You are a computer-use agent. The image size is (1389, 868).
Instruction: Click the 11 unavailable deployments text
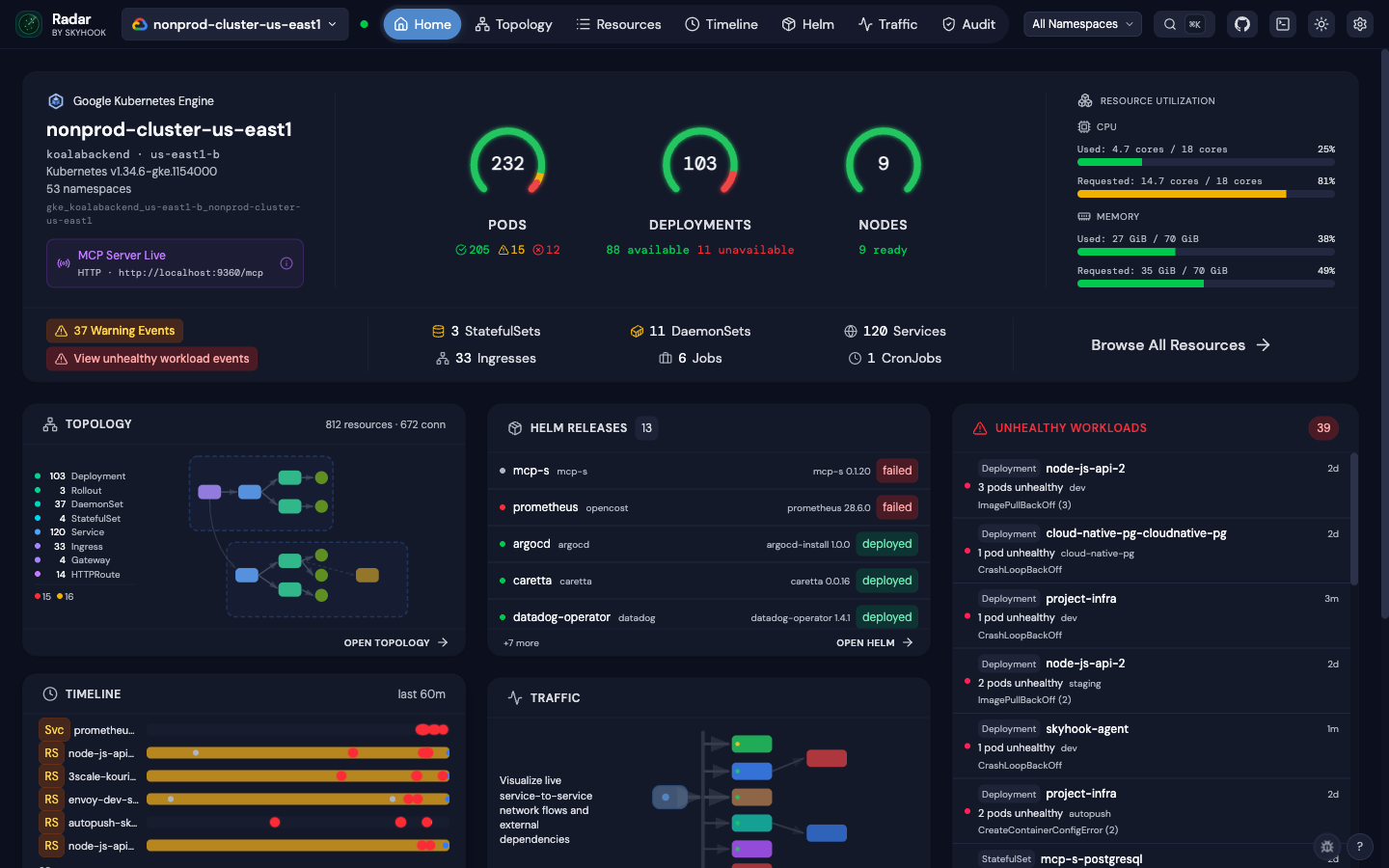[x=746, y=250]
